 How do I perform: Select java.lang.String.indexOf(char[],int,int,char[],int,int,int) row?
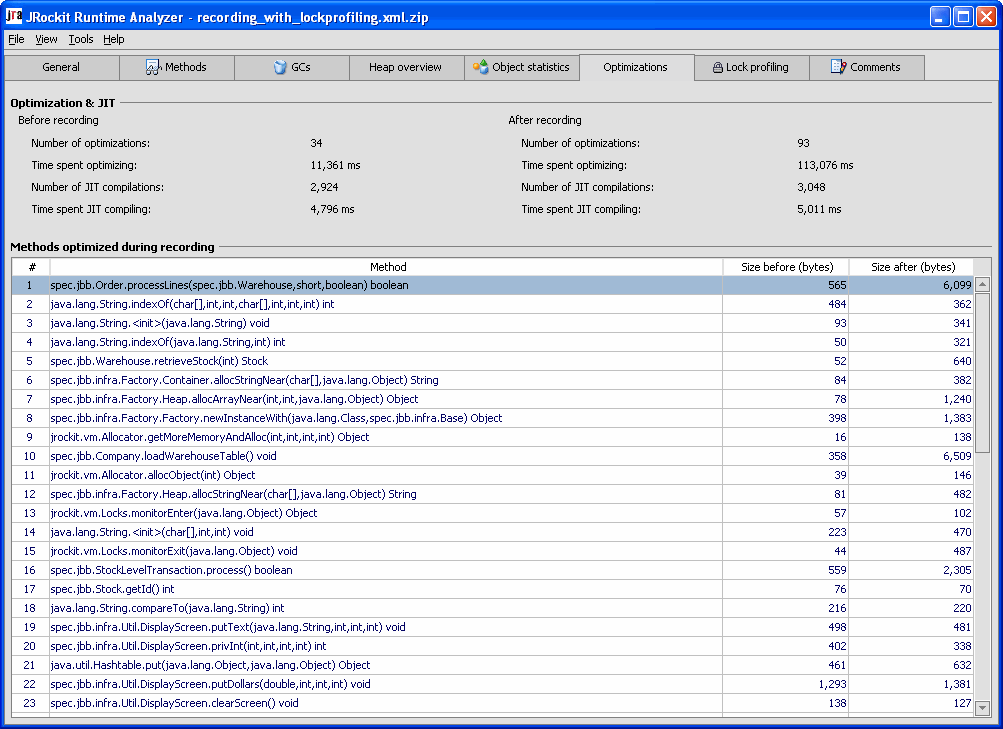(494, 304)
